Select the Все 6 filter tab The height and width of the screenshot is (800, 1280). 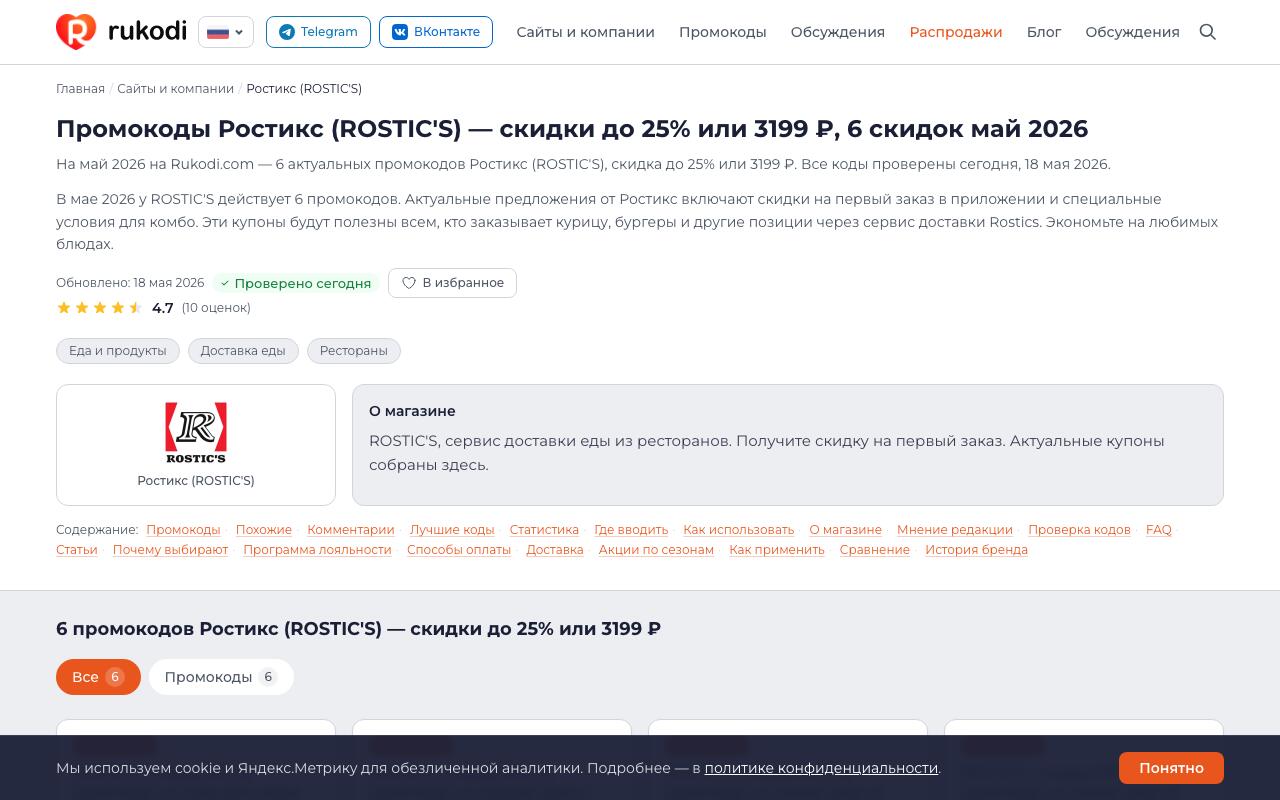[98, 677]
